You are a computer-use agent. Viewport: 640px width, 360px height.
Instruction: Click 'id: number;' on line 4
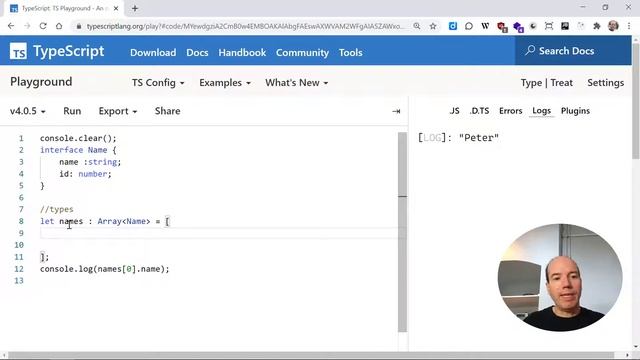(x=85, y=174)
